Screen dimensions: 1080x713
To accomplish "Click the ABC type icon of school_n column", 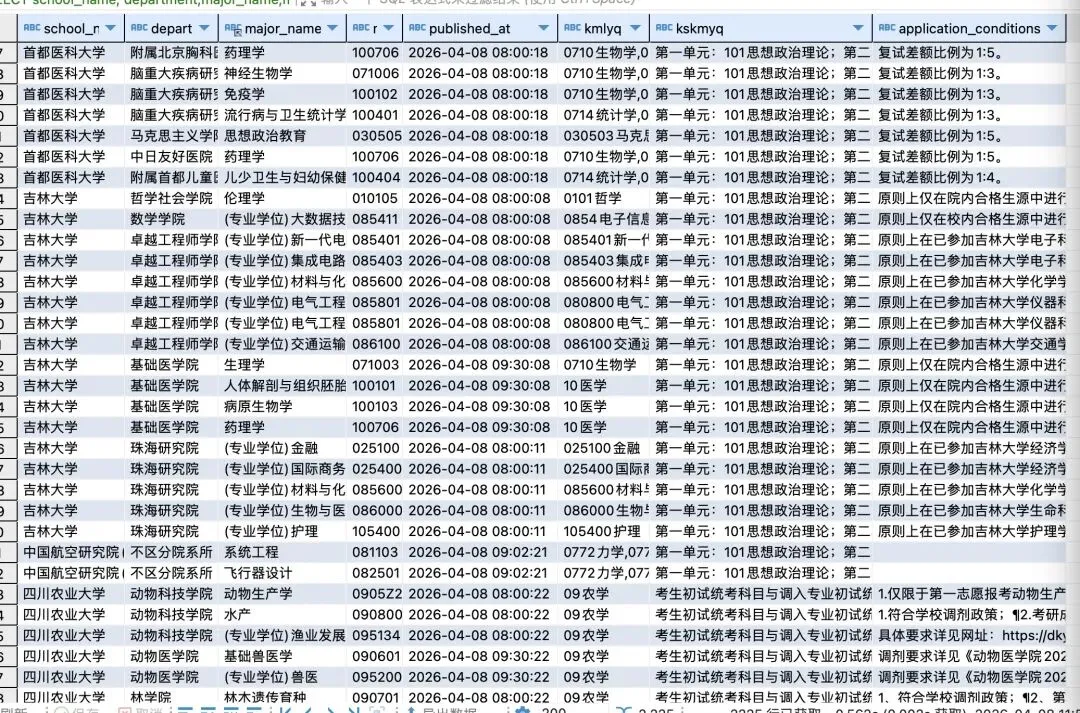I will pos(32,28).
